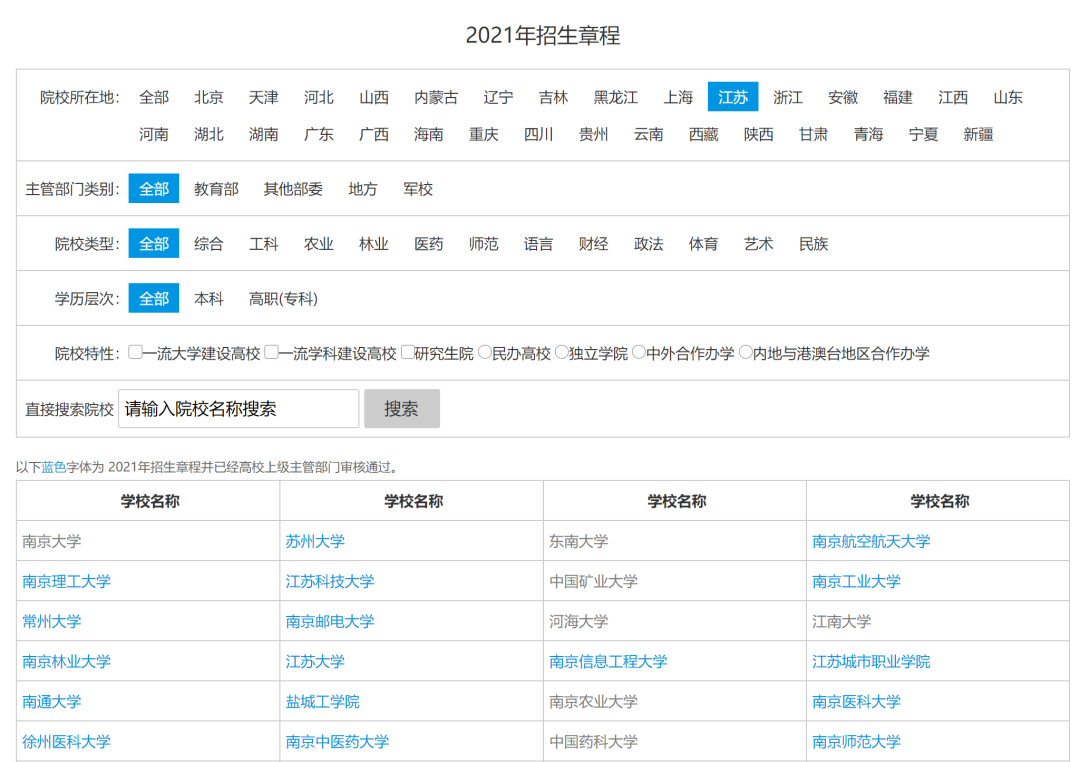Select the 民办高校 radio button
Image resolution: width=1080 pixels, height=762 pixels.
486,352
